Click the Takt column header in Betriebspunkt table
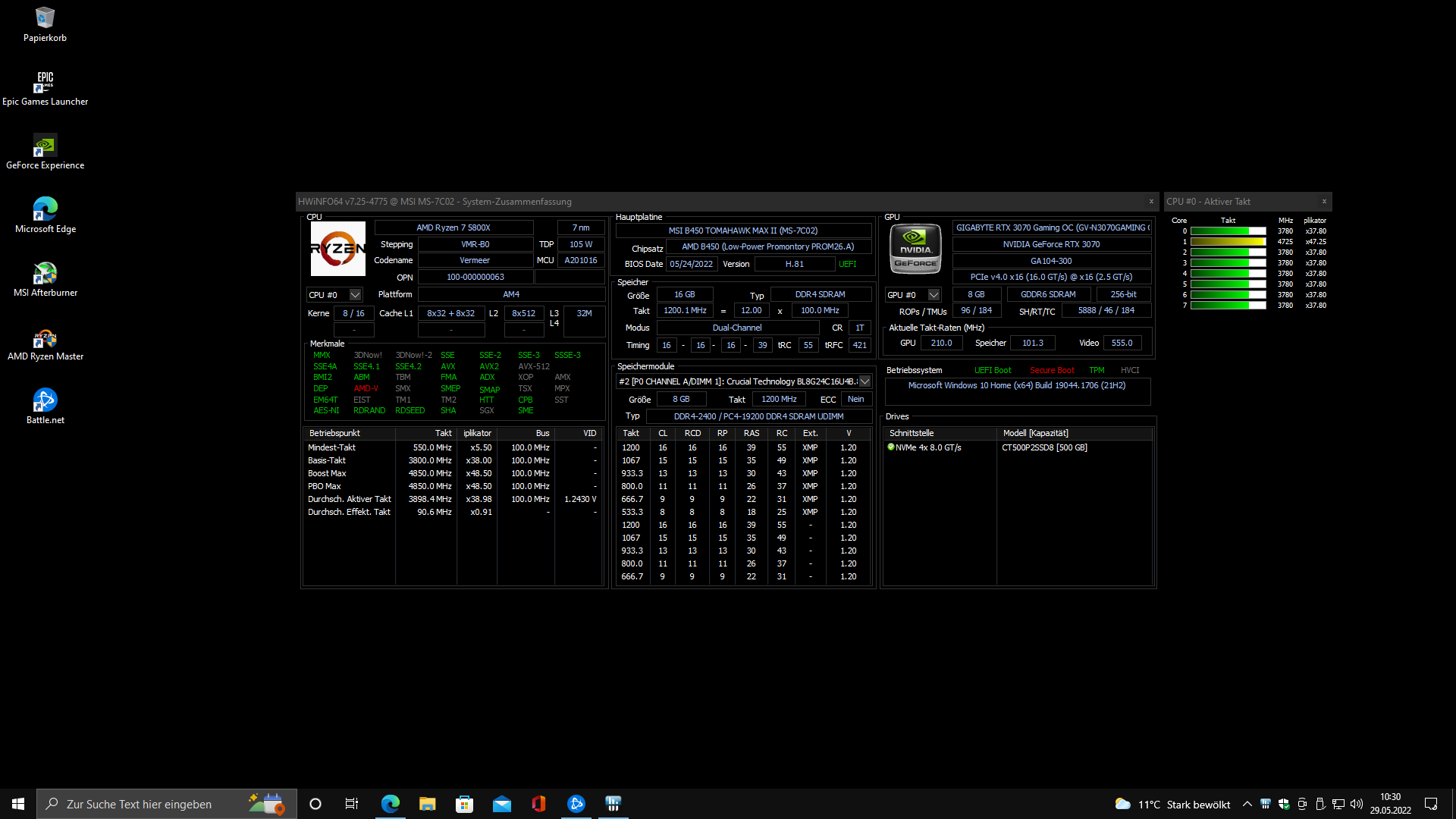 [x=443, y=433]
